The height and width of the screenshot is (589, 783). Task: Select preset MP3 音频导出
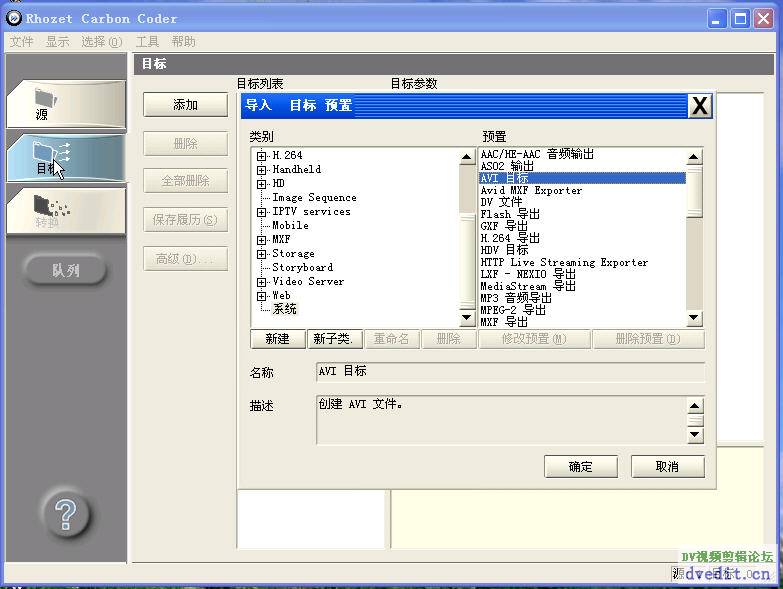516,298
